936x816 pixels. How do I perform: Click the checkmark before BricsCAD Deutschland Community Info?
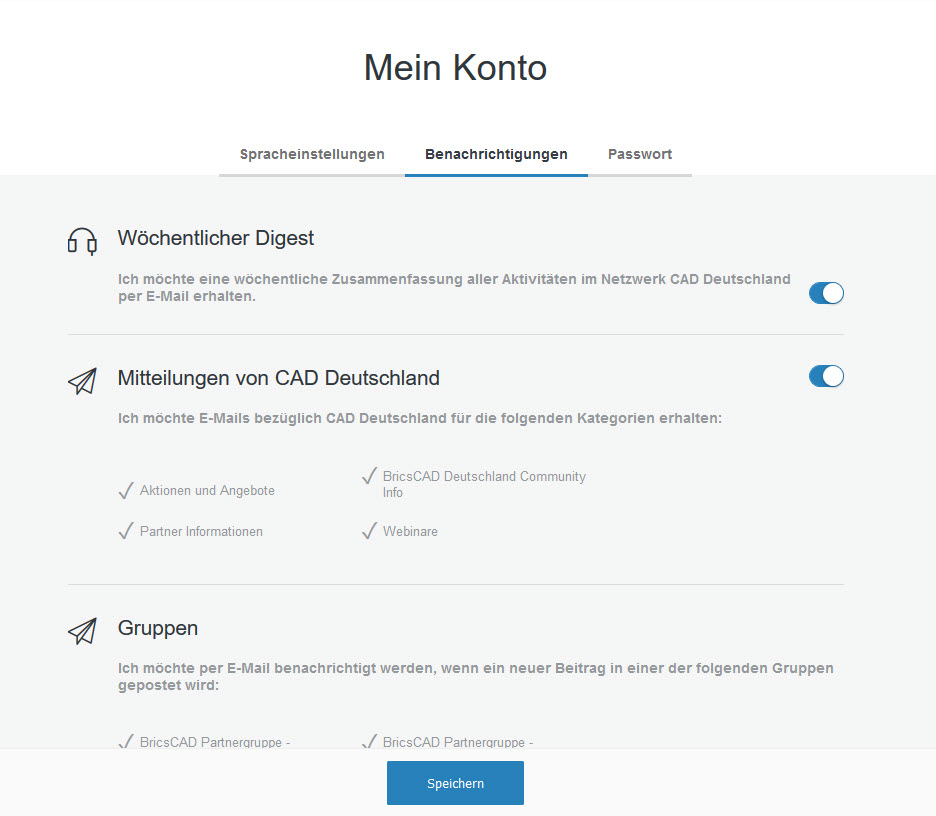tap(369, 477)
